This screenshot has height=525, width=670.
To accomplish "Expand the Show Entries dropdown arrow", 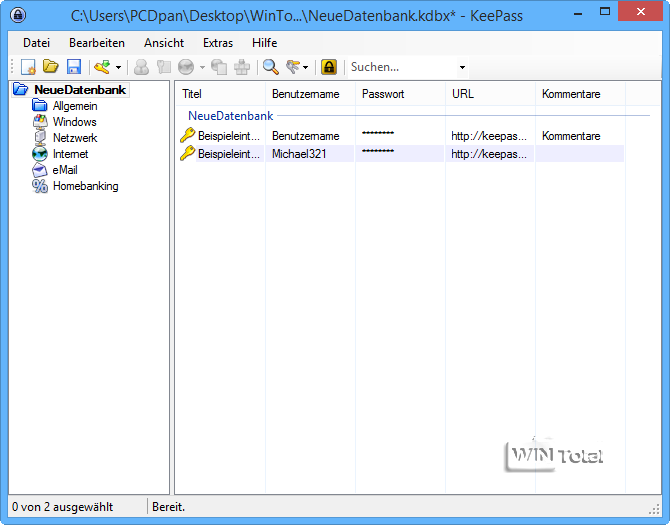I will 306,67.
